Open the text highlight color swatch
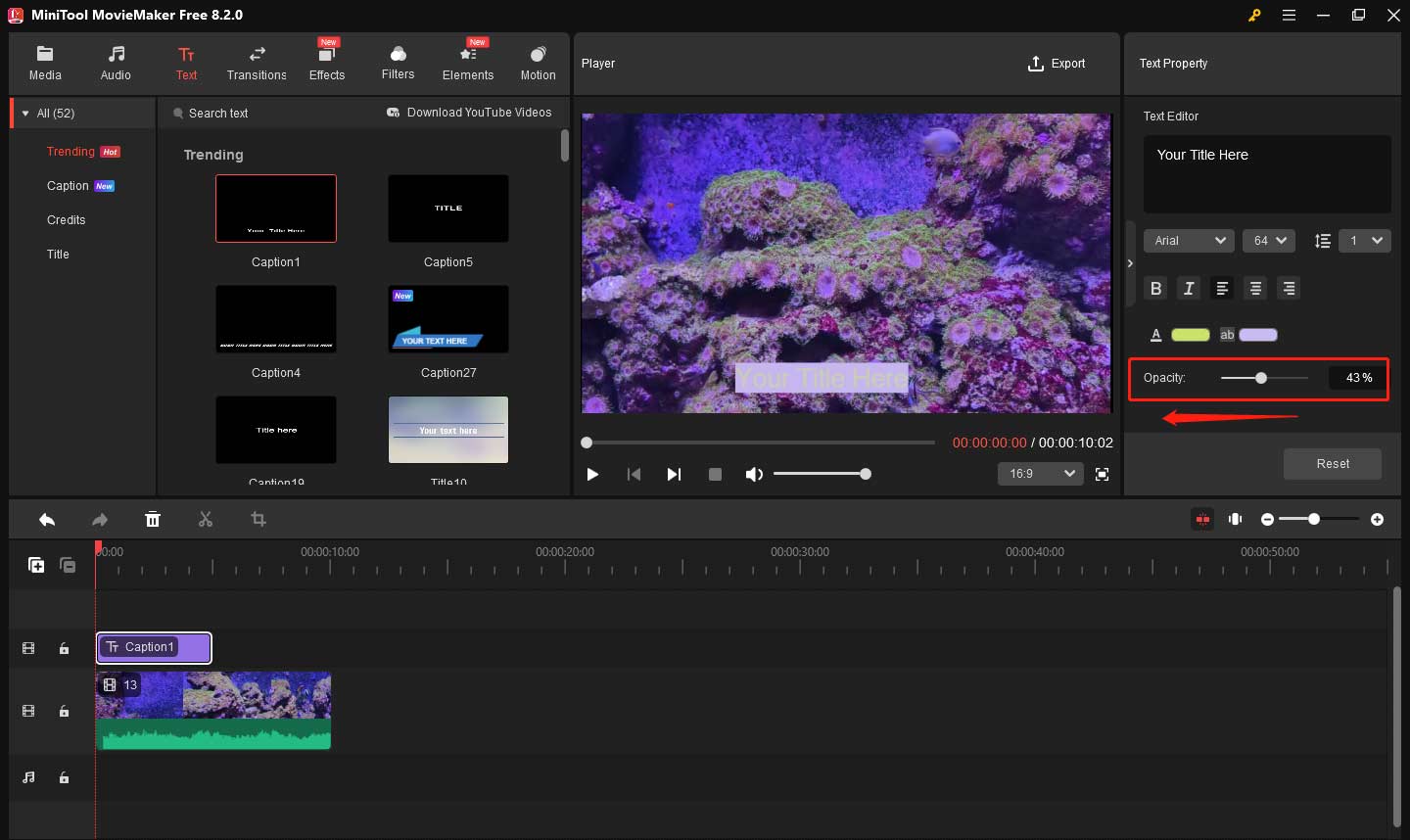 click(1258, 335)
